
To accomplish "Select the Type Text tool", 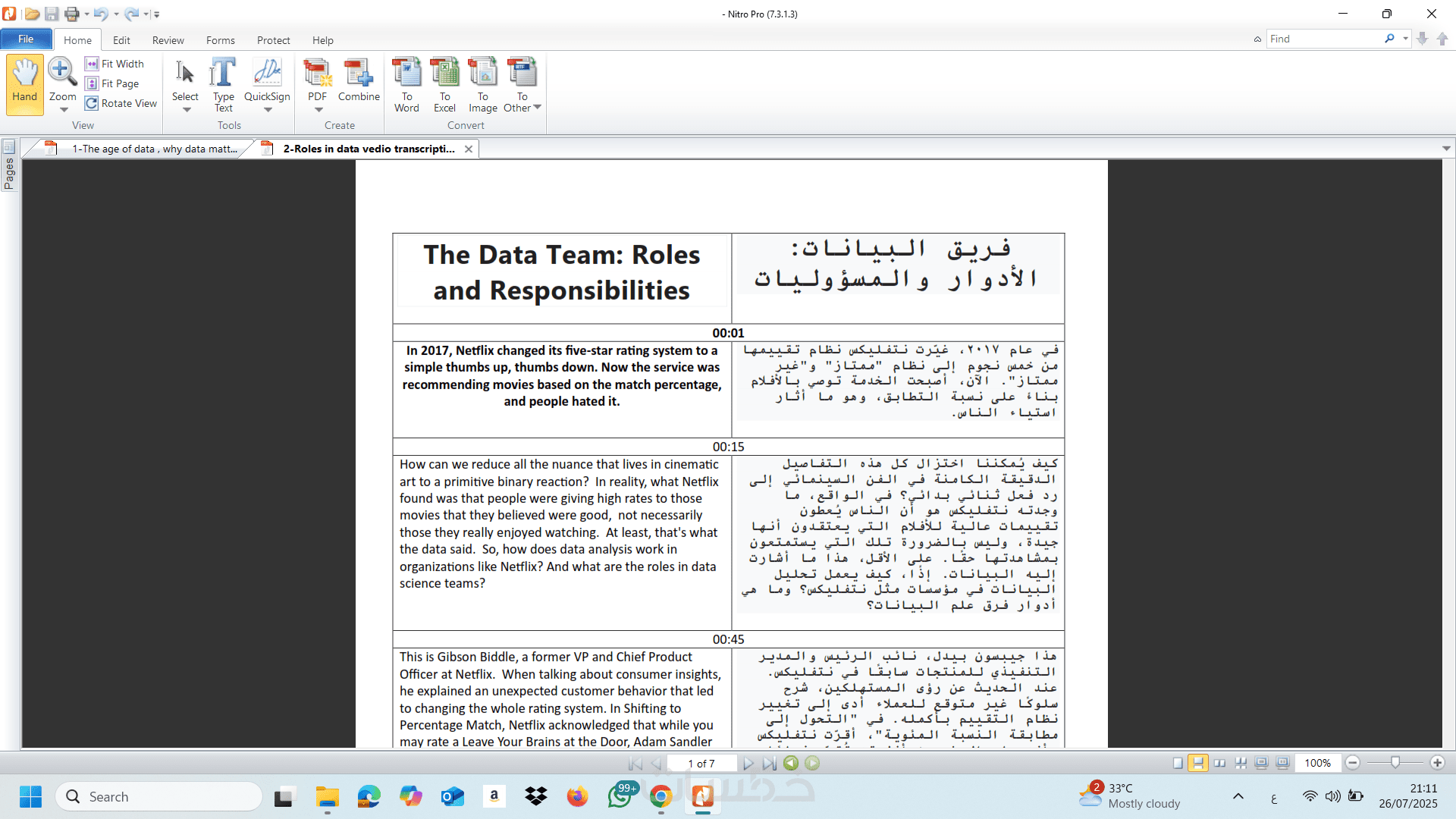I will tap(223, 80).
